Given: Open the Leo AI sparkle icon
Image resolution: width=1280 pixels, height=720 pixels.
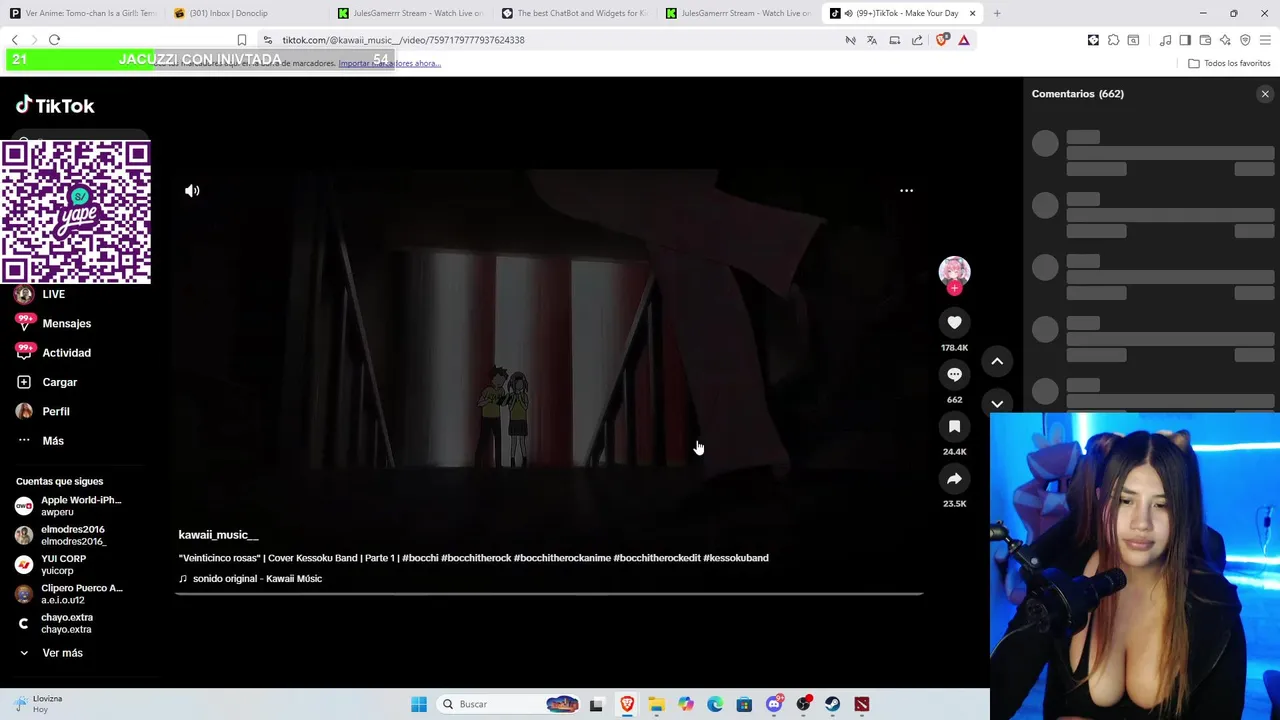Looking at the screenshot, I should point(1225,40).
